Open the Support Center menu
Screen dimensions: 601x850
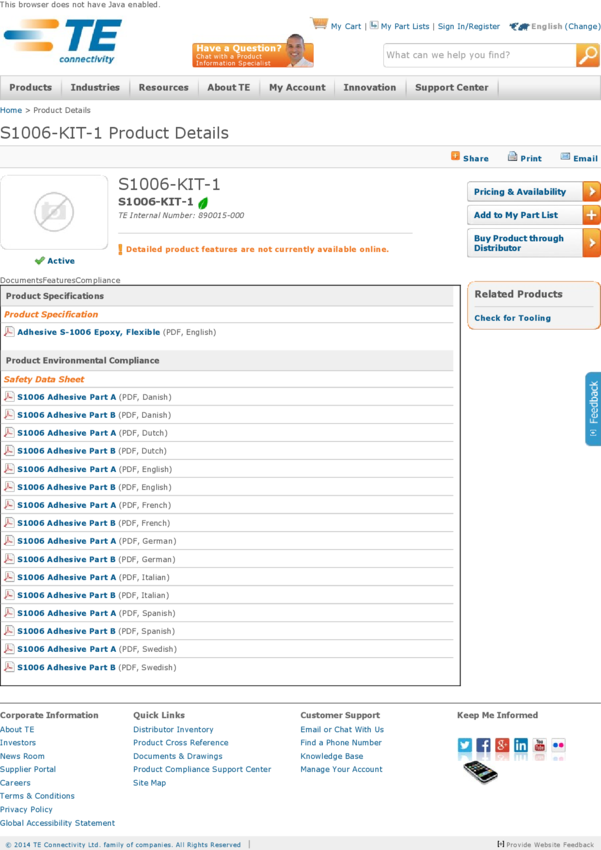tap(451, 87)
